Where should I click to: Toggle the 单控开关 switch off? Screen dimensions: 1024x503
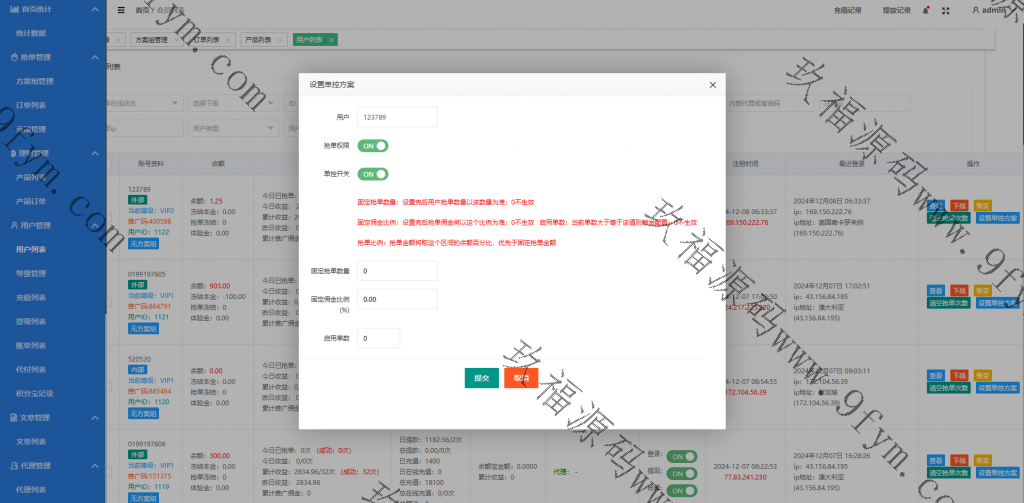click(x=373, y=174)
